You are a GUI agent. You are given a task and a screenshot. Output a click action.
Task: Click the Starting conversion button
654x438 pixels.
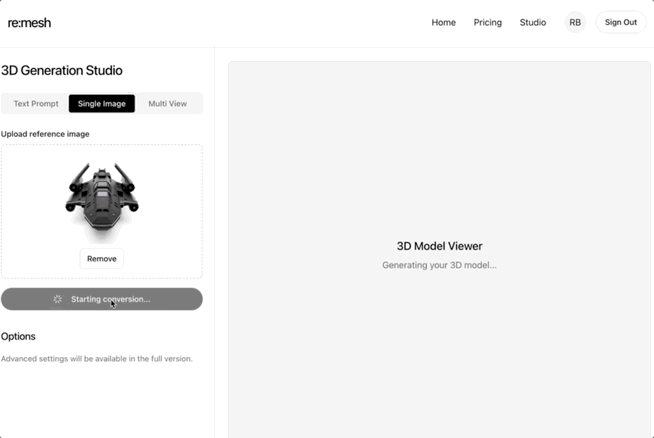pyautogui.click(x=102, y=299)
